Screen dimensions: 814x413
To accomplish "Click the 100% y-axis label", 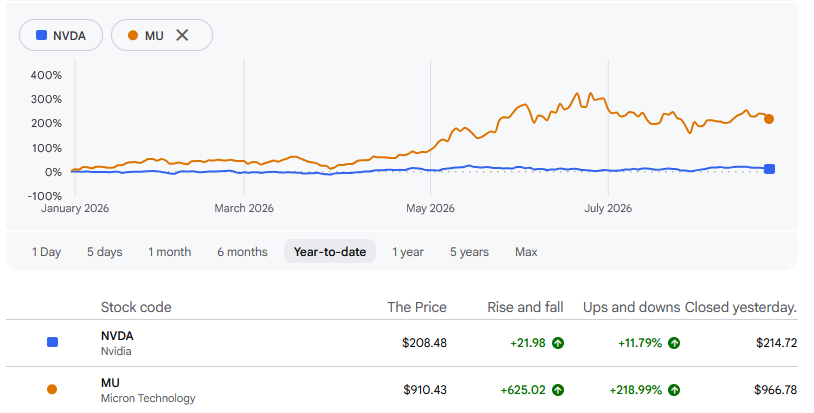I will pos(47,148).
